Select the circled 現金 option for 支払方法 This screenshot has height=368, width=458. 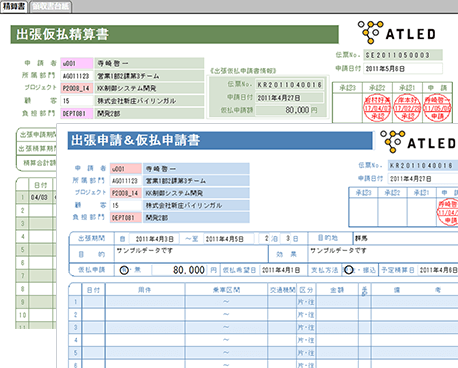coord(348,270)
